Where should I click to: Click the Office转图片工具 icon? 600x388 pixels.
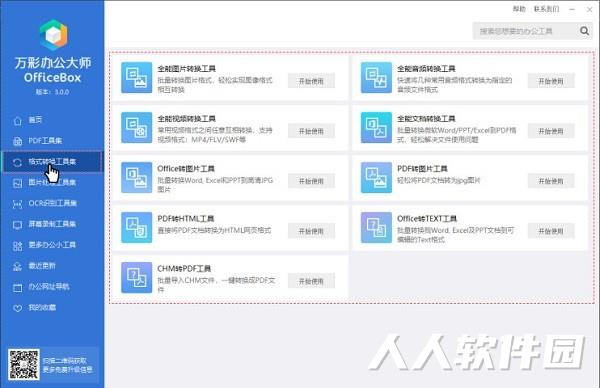137,178
